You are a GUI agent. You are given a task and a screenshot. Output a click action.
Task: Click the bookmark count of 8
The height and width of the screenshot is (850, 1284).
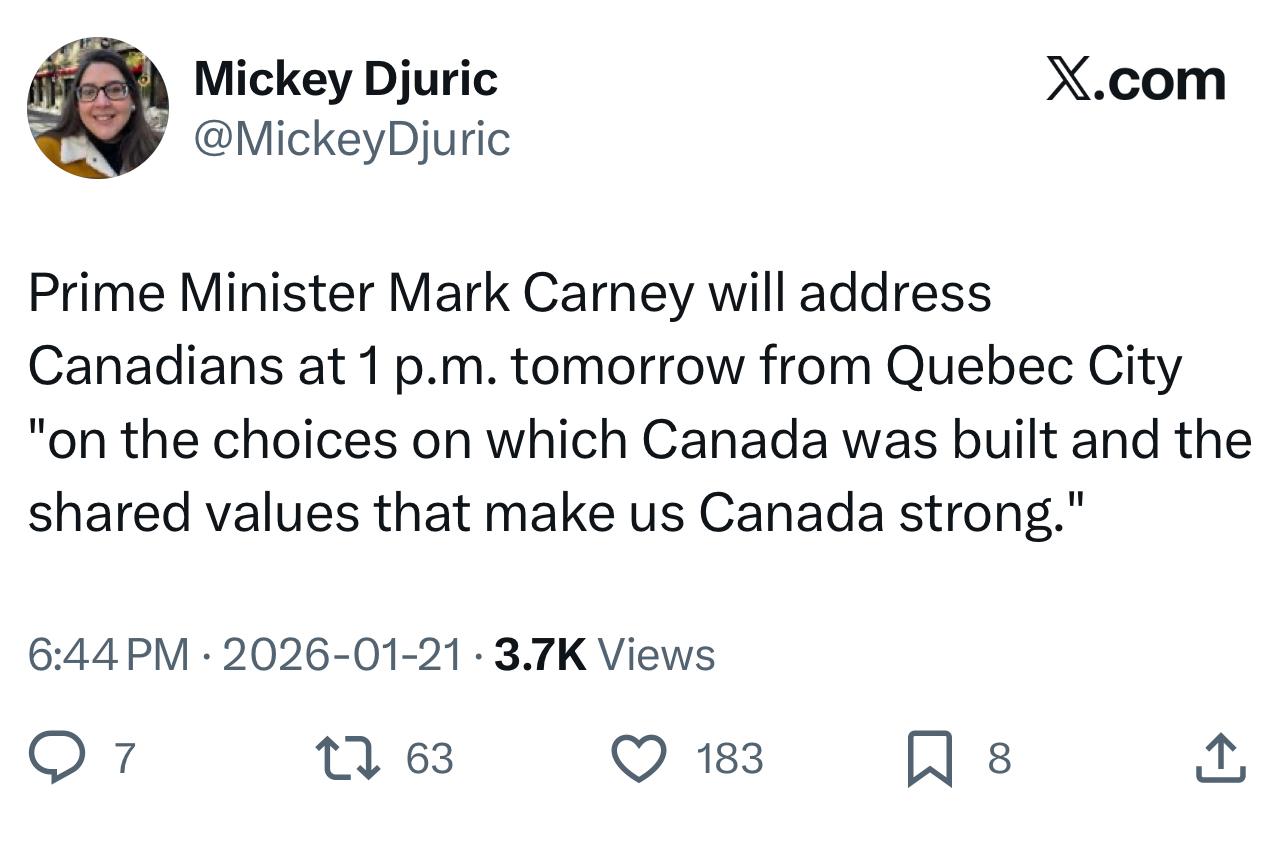[999, 759]
